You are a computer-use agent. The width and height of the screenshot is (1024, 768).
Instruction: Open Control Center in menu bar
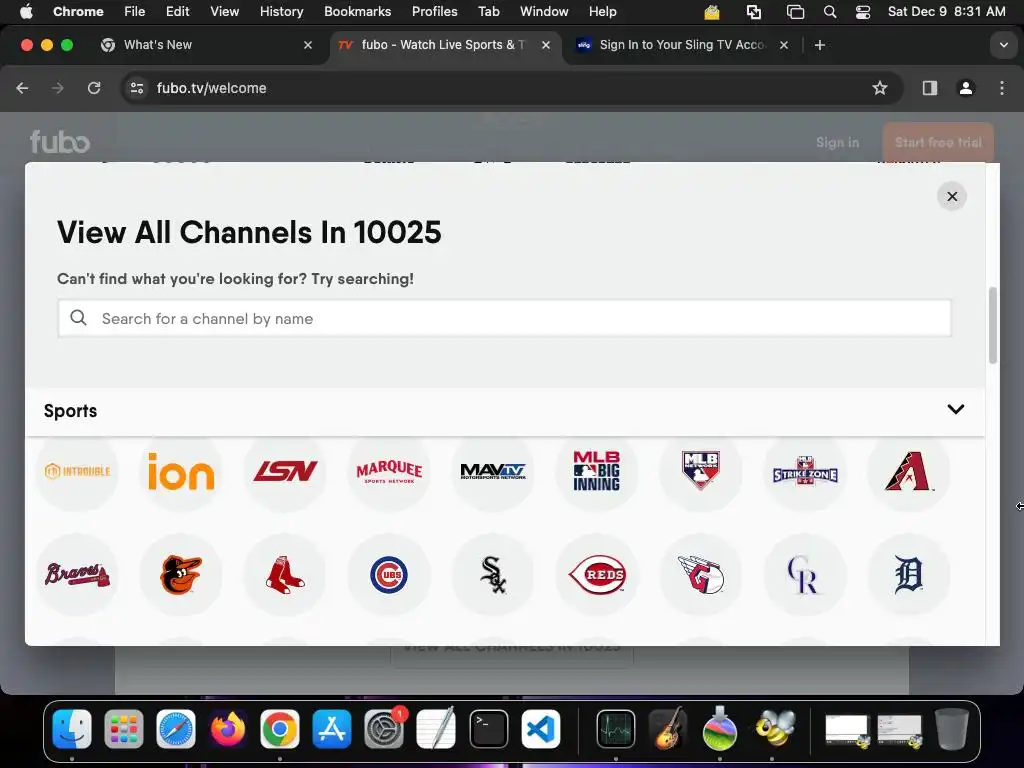862,12
